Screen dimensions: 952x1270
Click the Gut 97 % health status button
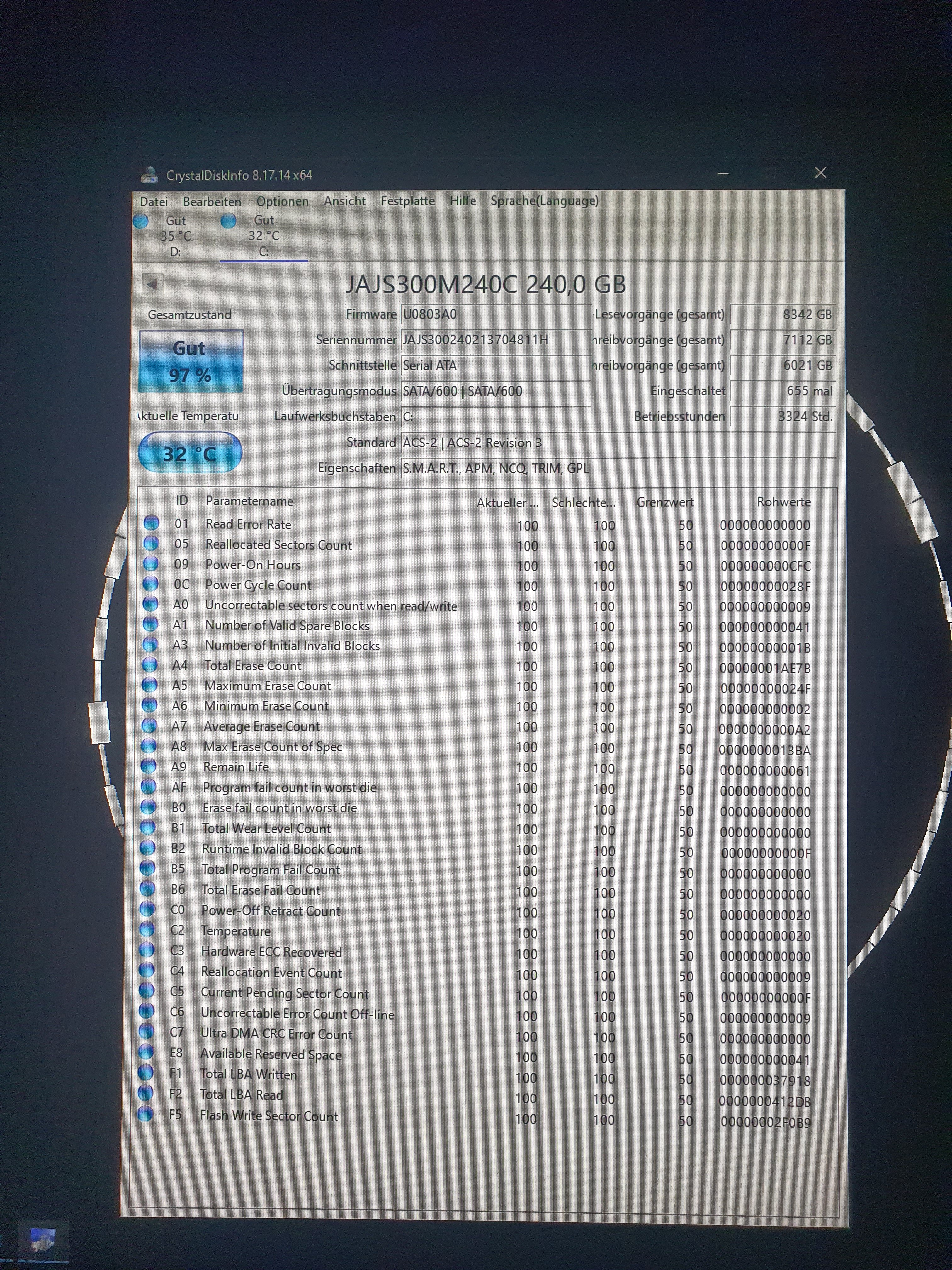[190, 361]
